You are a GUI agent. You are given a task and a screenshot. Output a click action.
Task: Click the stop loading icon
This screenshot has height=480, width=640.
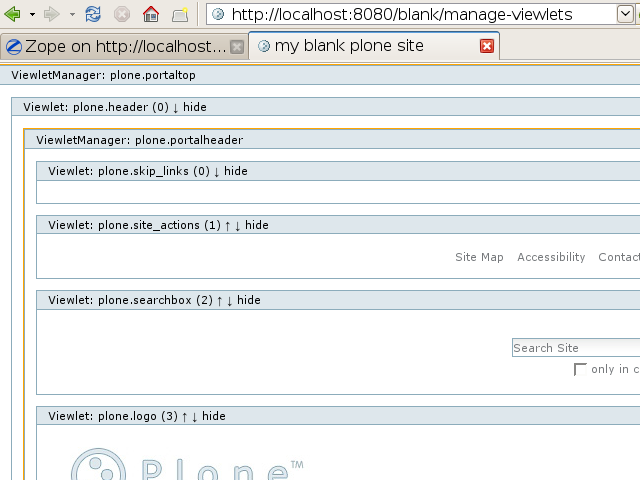pos(122,15)
